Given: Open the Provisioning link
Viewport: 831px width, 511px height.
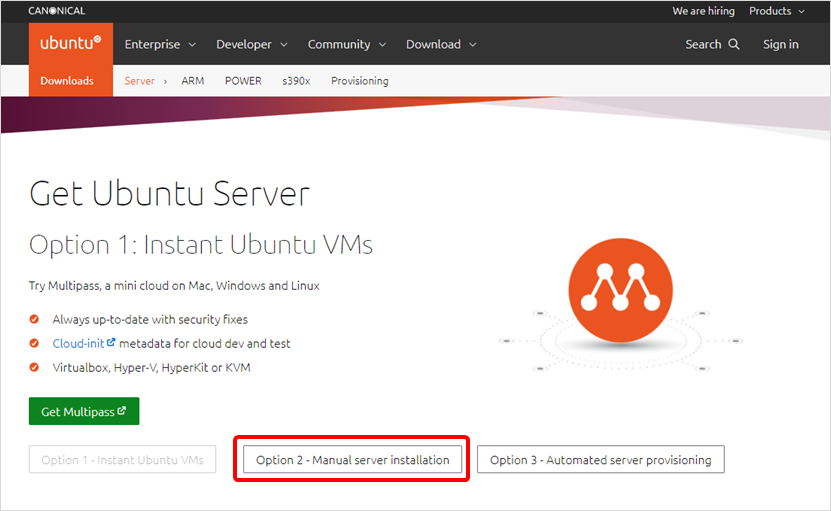Looking at the screenshot, I should [360, 81].
